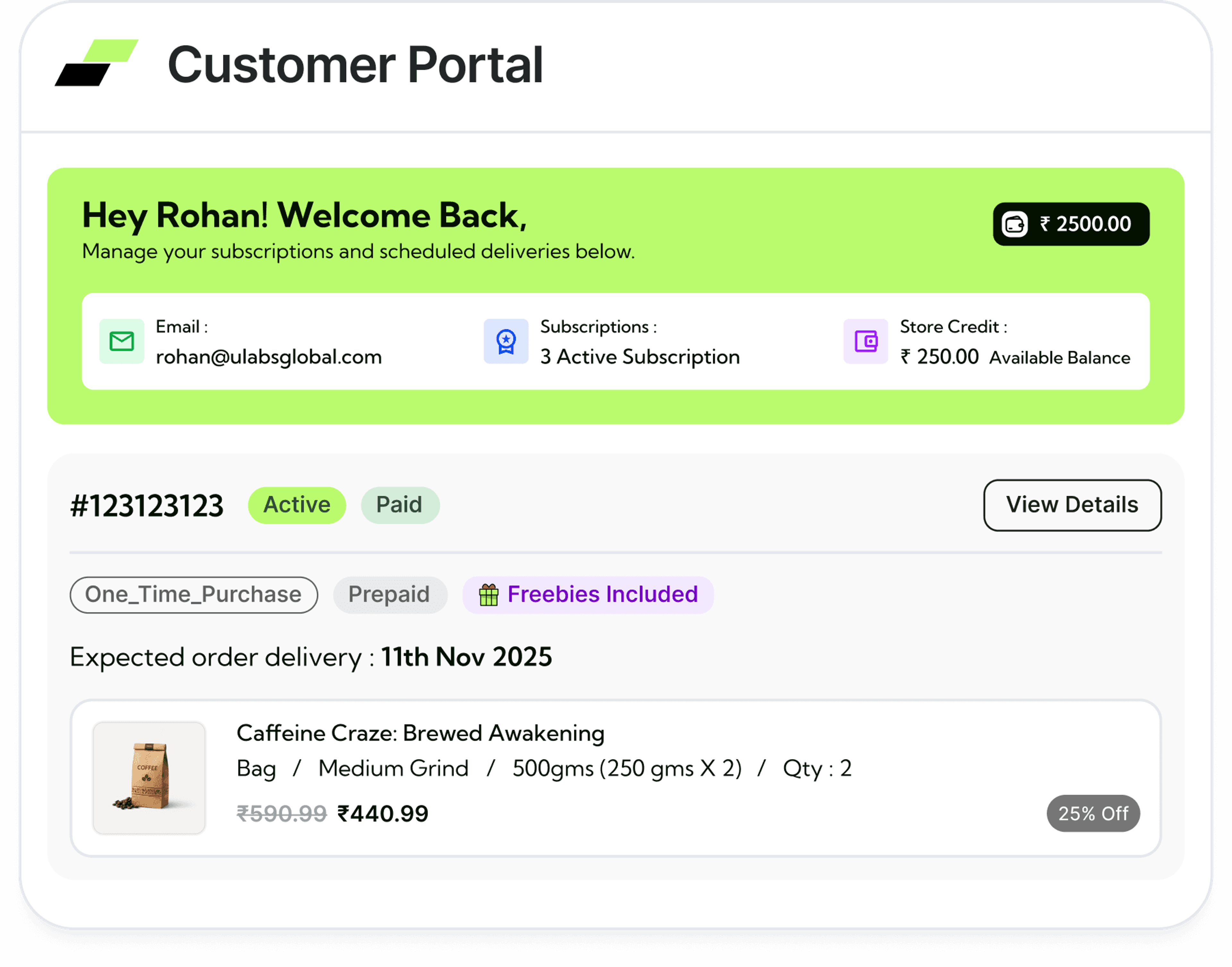Viewport: 1232px width, 967px height.
Task: Click the discounted price ₹440.99
Action: click(383, 815)
